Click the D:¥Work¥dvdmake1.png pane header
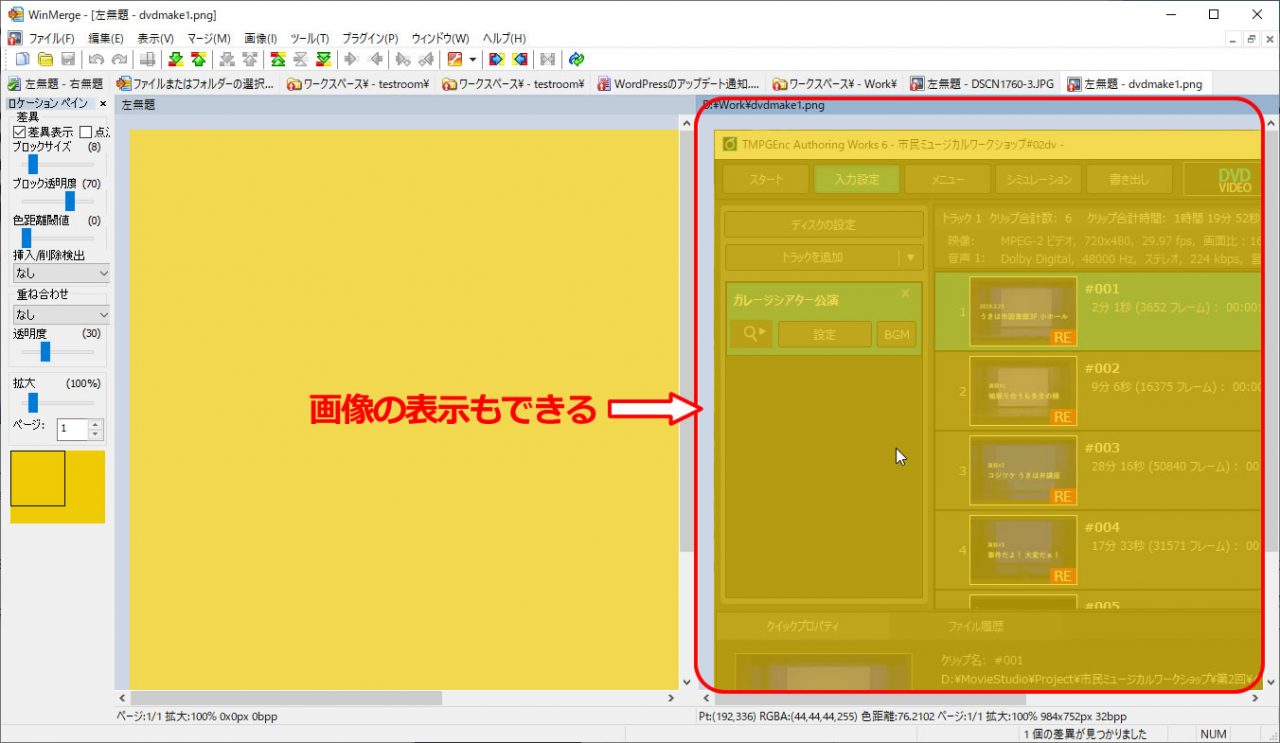1280x743 pixels. tap(986, 104)
